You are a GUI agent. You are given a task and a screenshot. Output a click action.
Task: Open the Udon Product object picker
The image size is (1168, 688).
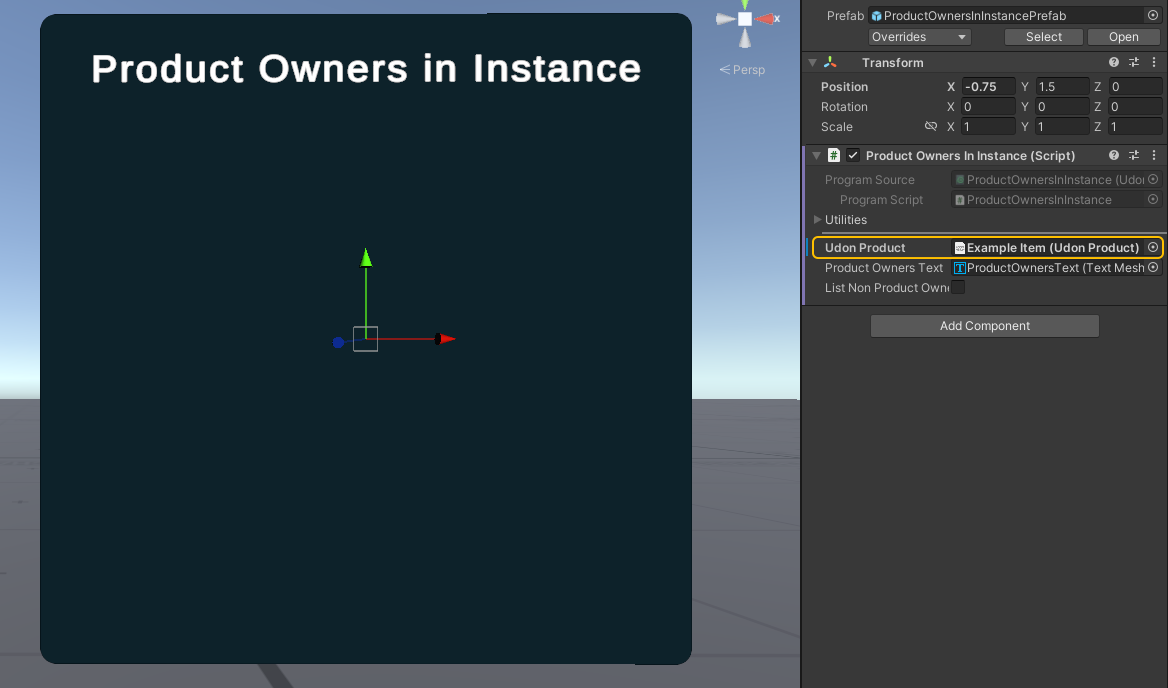[x=1153, y=247]
